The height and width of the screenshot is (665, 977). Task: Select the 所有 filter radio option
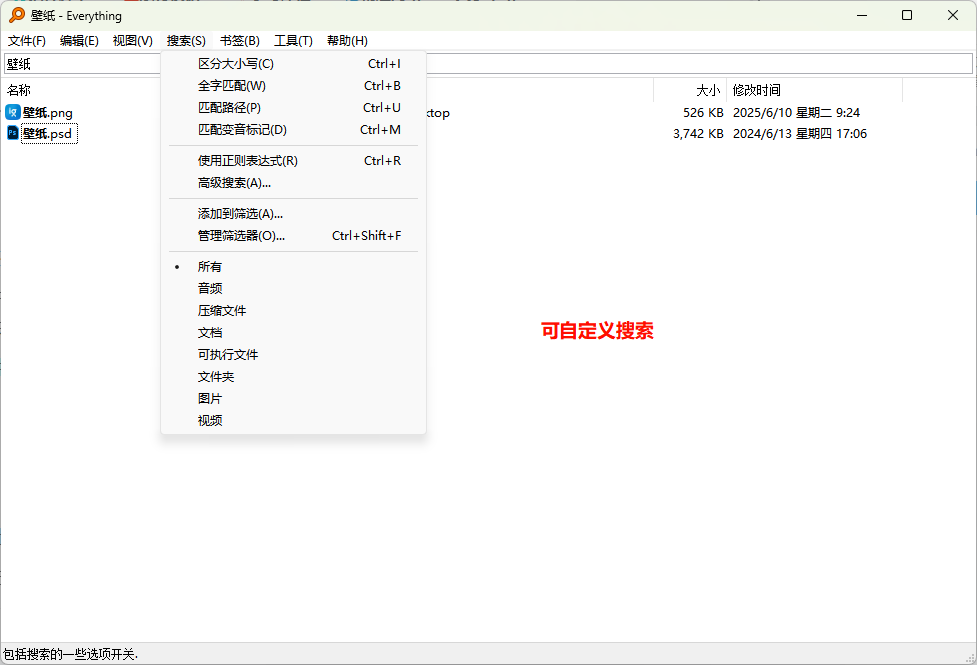210,267
